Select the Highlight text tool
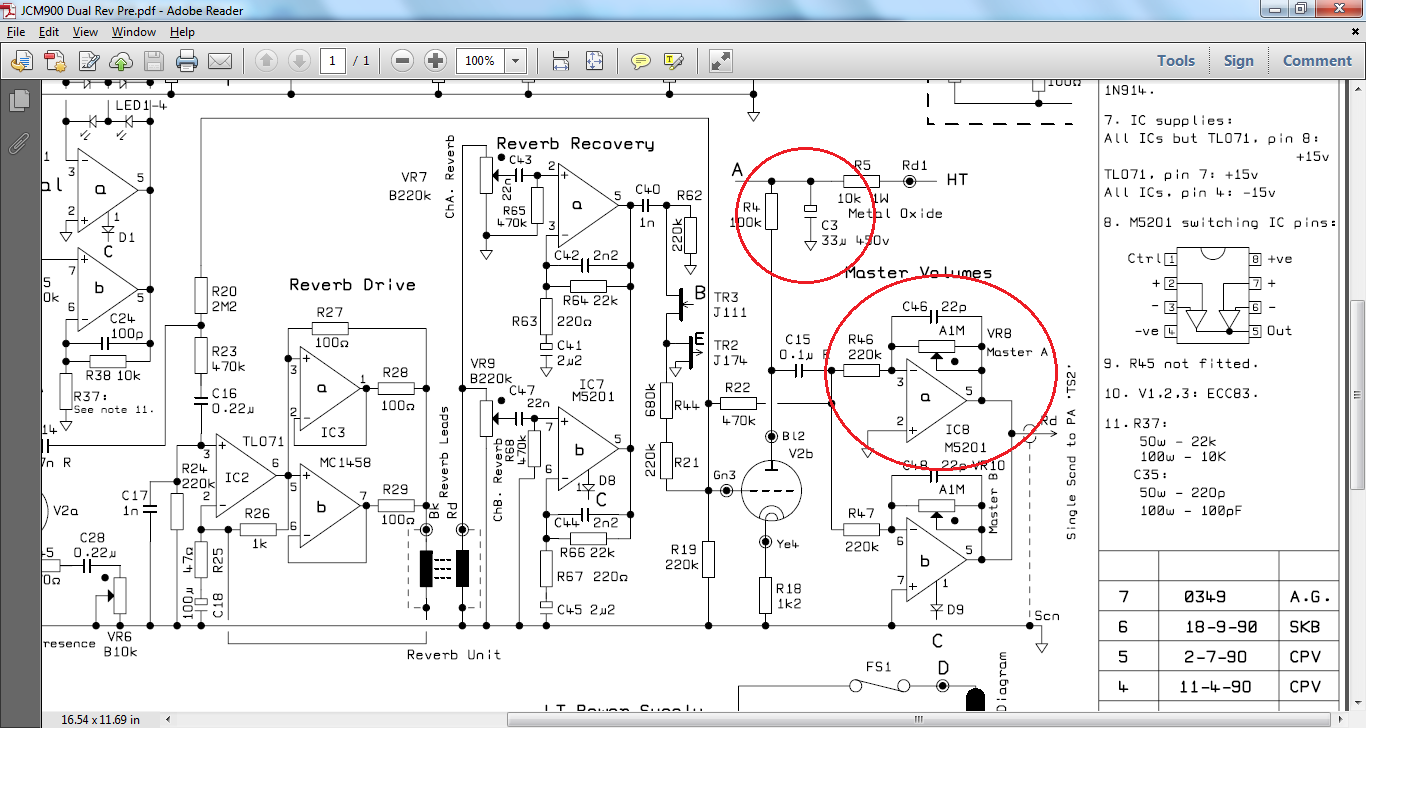The width and height of the screenshot is (1421, 800). tap(673, 61)
